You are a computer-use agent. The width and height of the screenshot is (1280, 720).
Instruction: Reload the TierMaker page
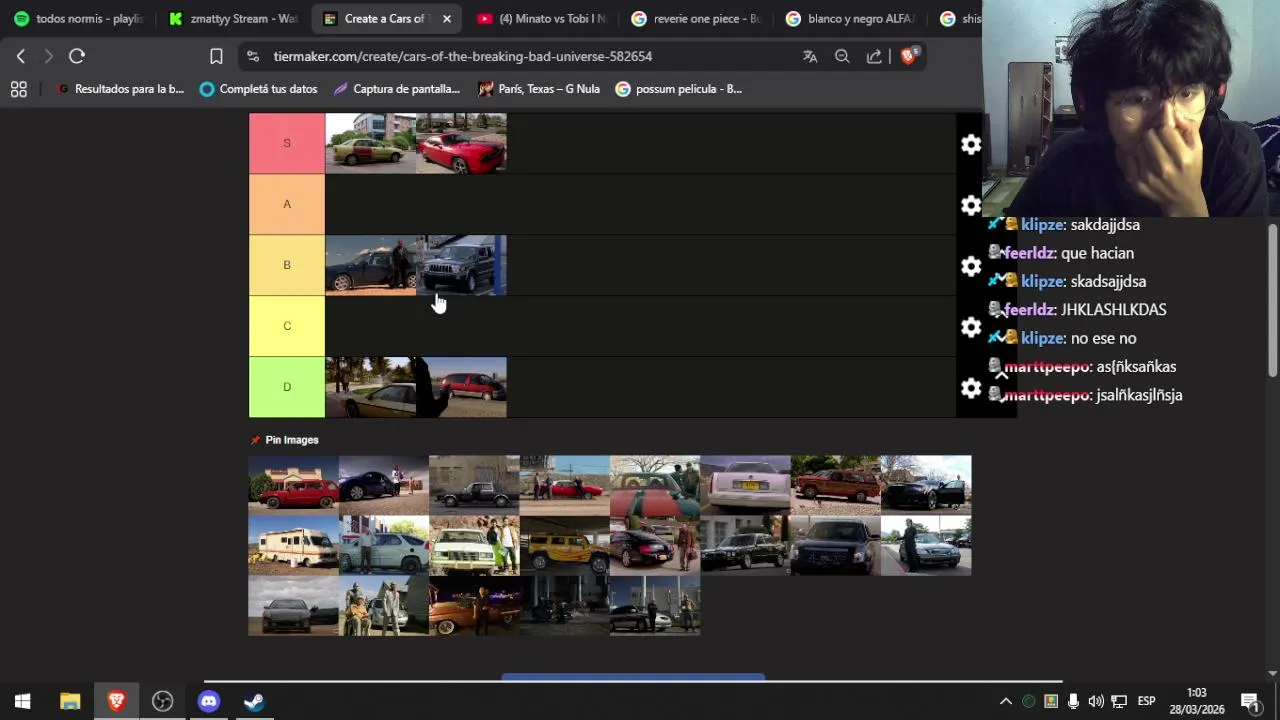(x=77, y=56)
